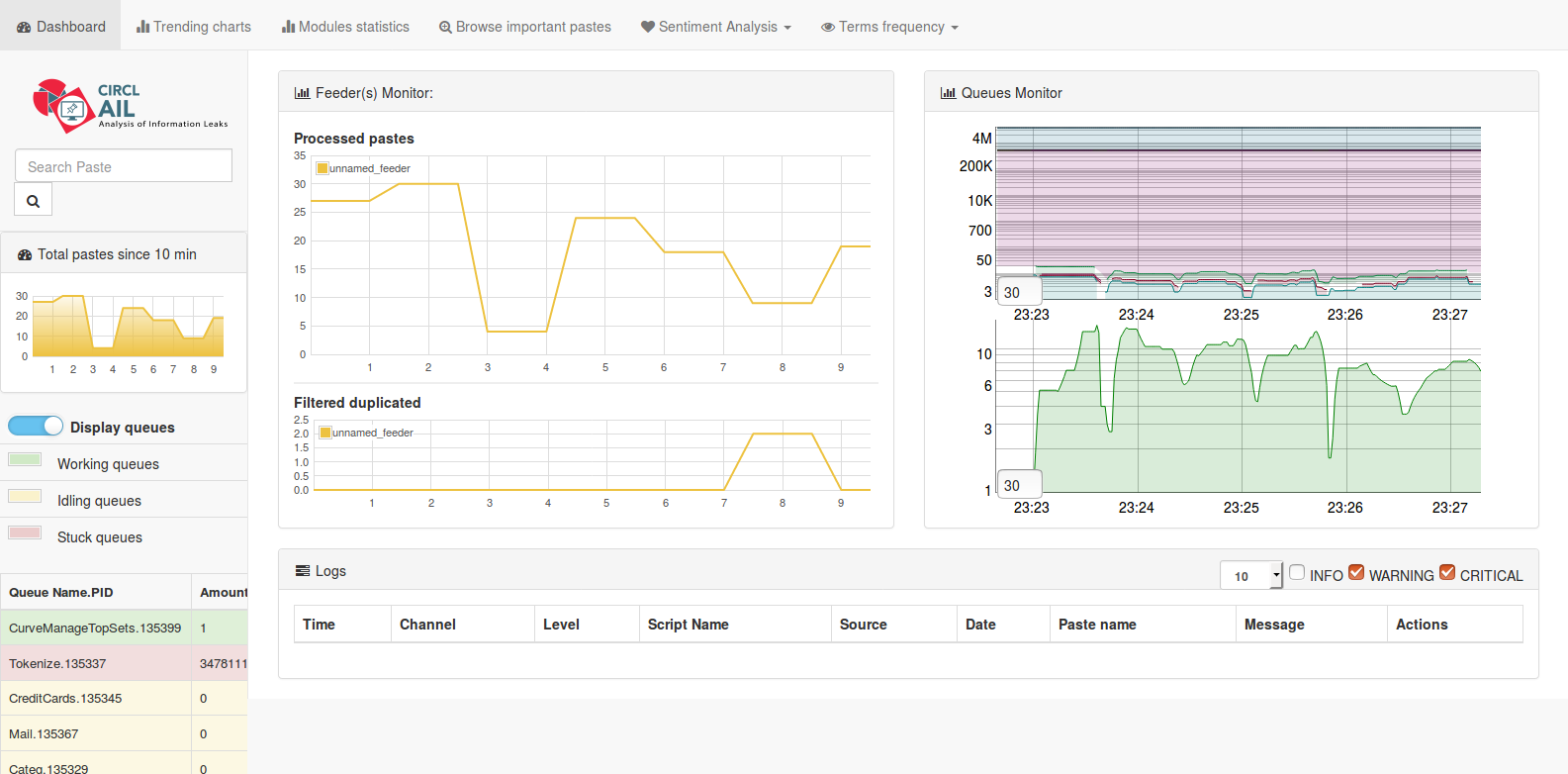Toggle the Display queues switch
This screenshot has width=1568, height=774.
36,426
